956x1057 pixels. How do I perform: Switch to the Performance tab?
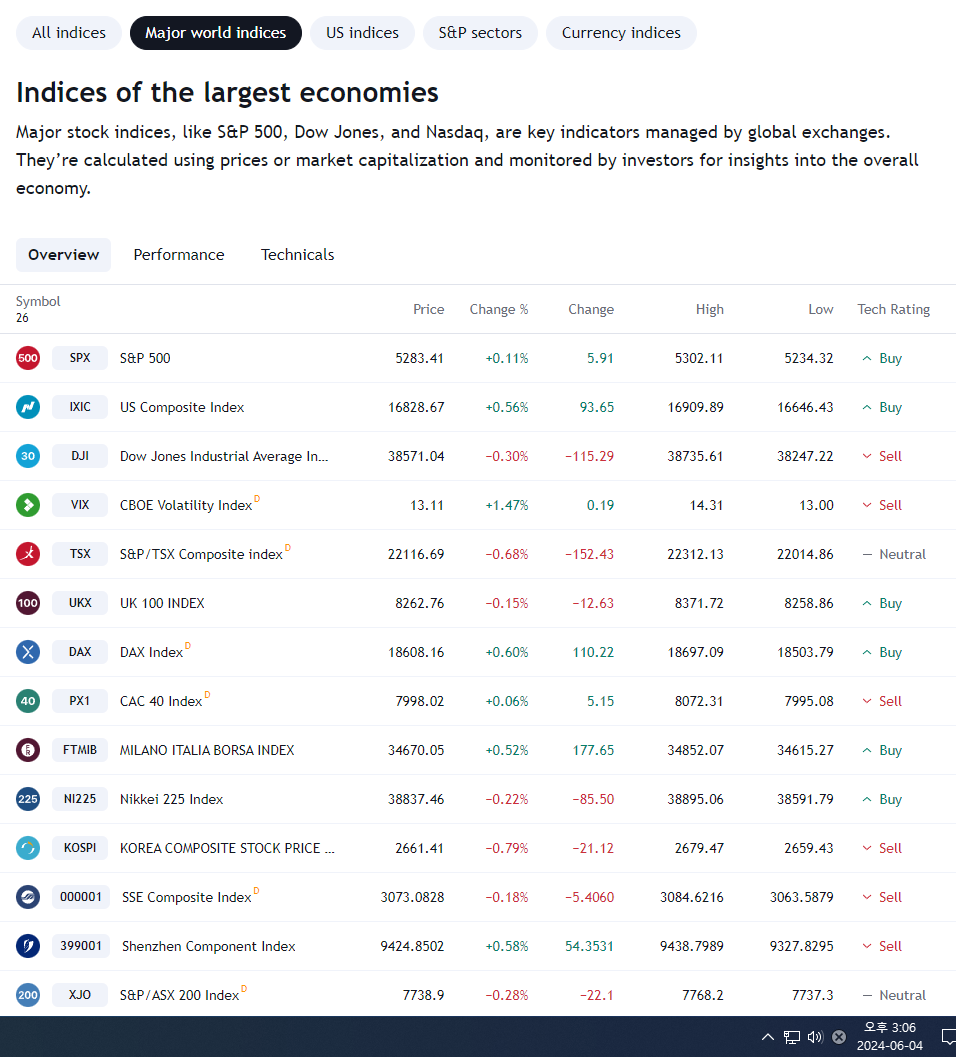coord(179,255)
